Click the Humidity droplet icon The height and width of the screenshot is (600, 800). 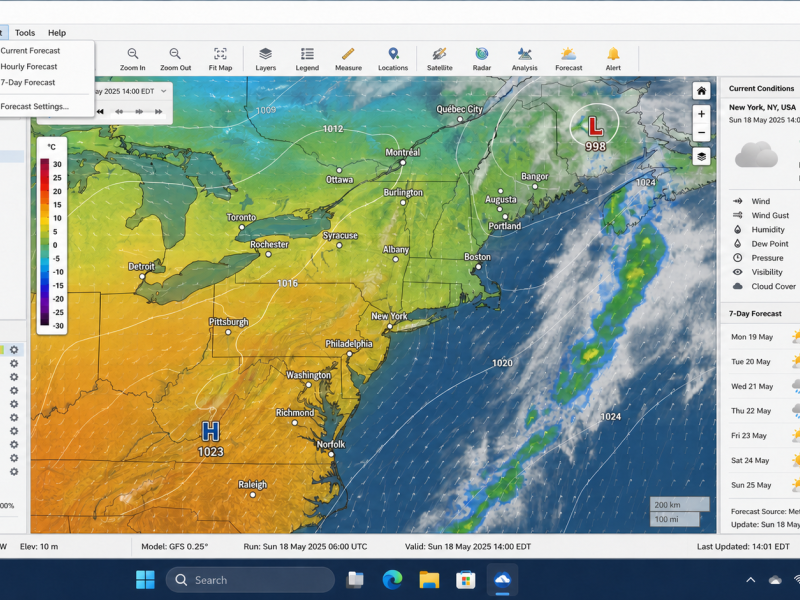pos(737,230)
